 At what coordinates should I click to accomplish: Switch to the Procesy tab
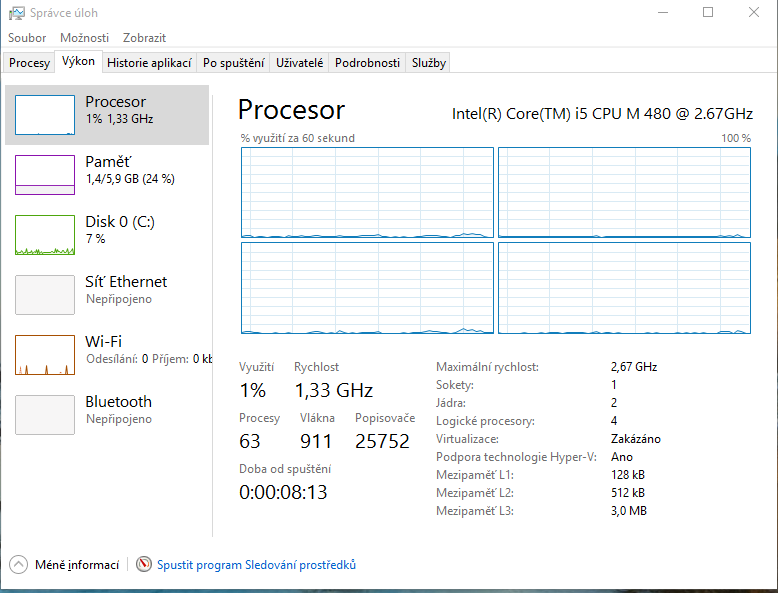tap(29, 63)
